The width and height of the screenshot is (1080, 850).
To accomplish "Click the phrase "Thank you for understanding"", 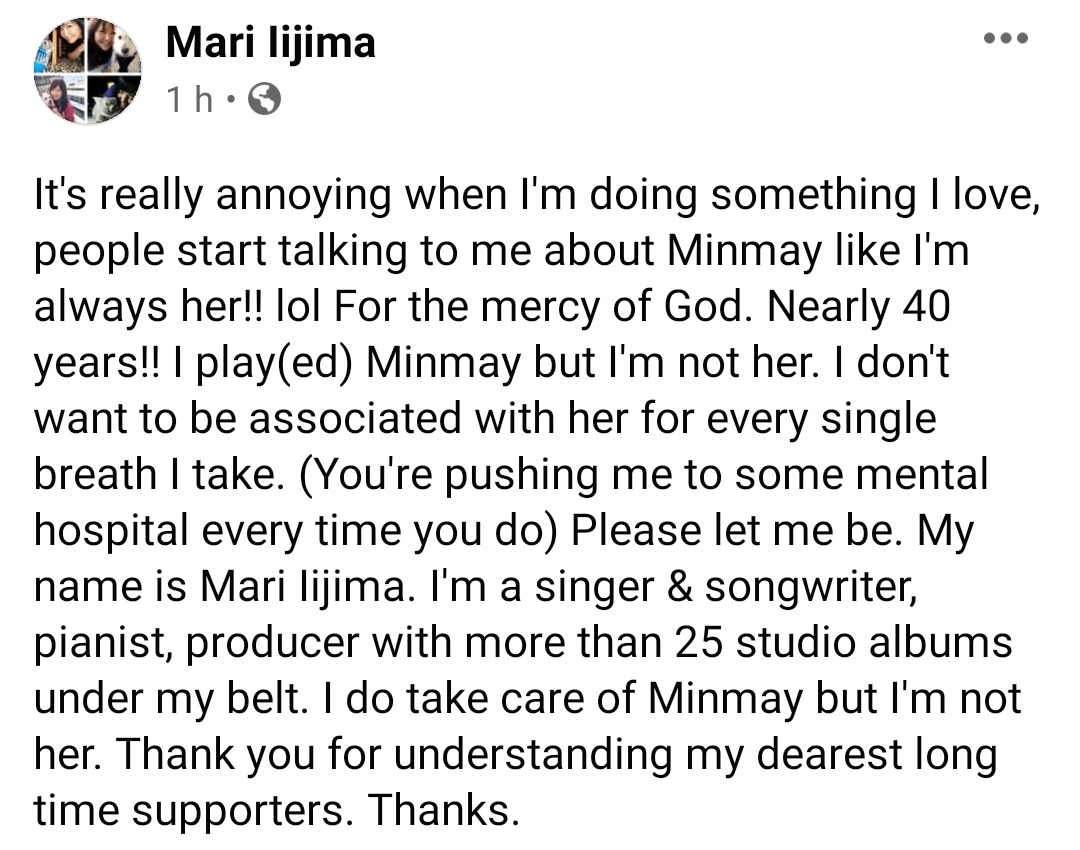I will [393, 755].
